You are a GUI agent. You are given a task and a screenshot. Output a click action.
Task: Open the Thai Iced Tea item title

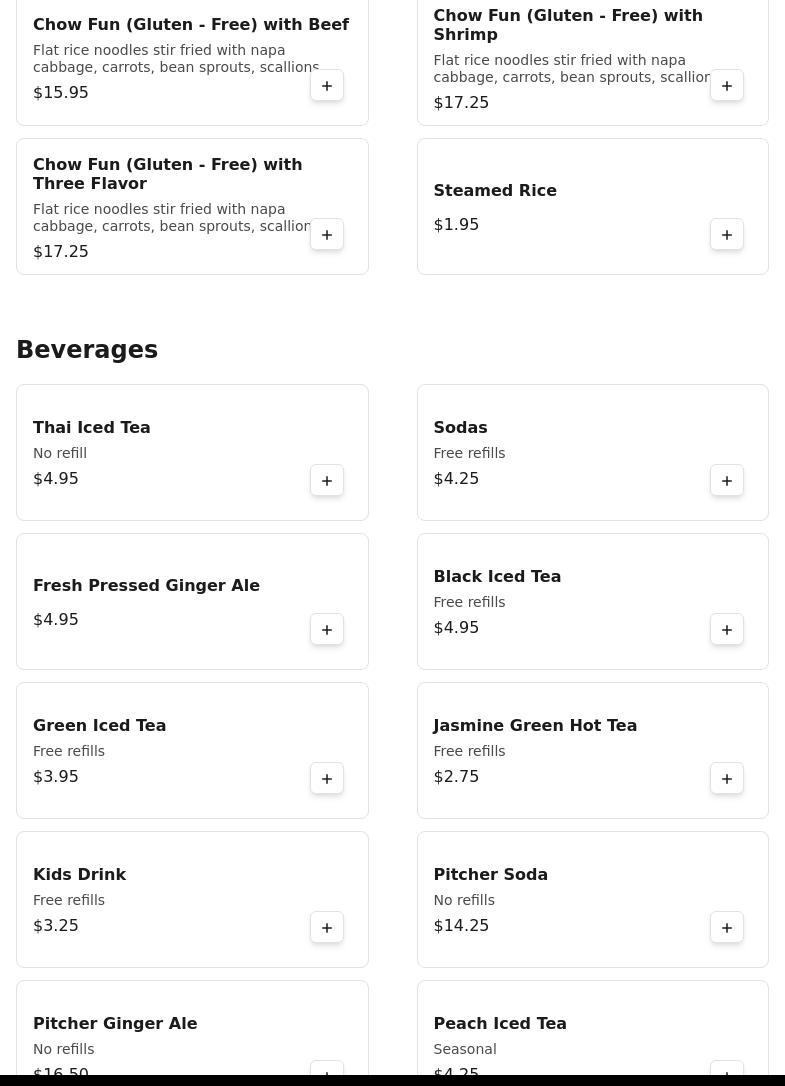pos(91,427)
